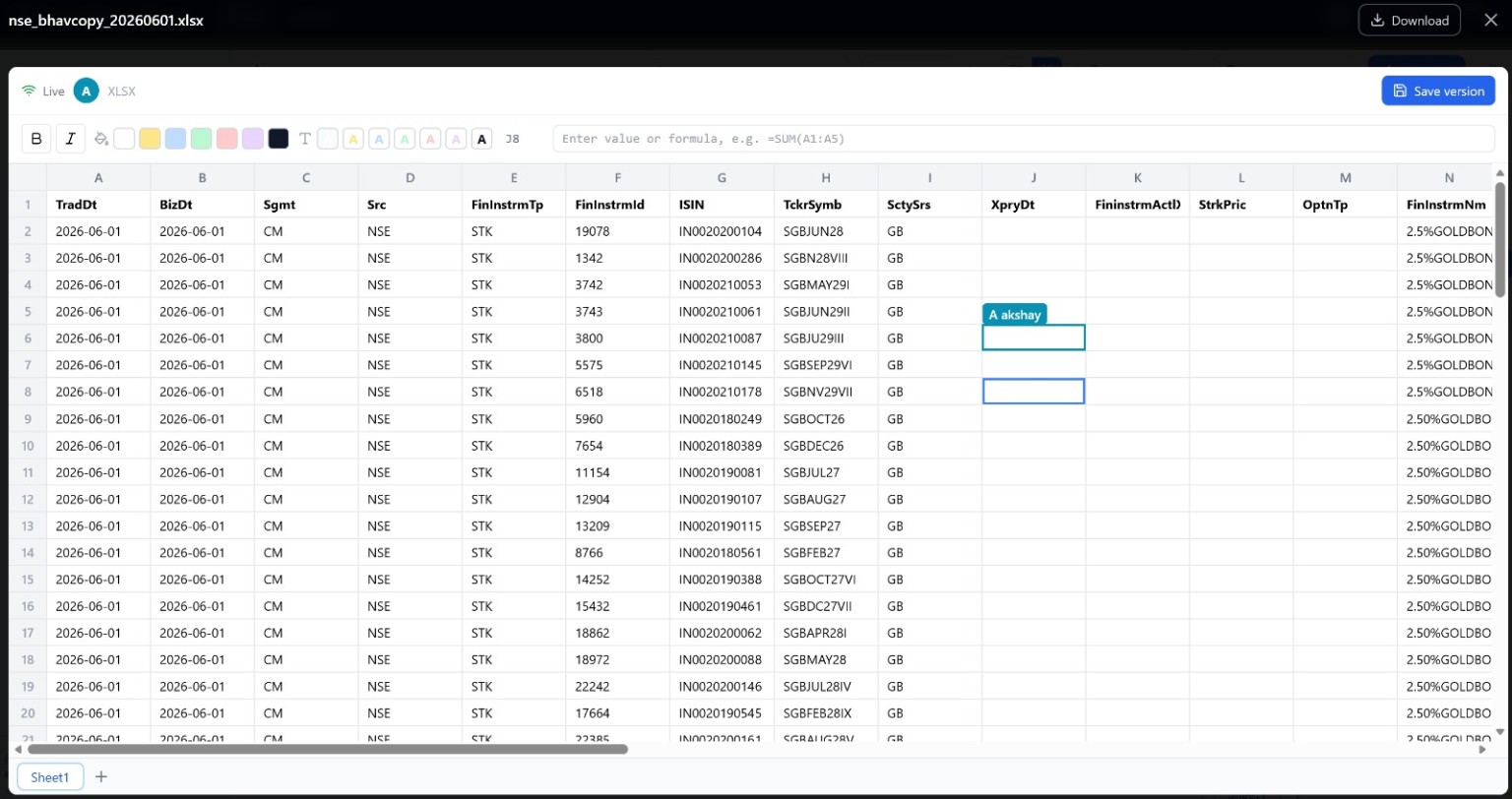Set text color to black A
The height and width of the screenshot is (799, 1512).
[x=481, y=139]
